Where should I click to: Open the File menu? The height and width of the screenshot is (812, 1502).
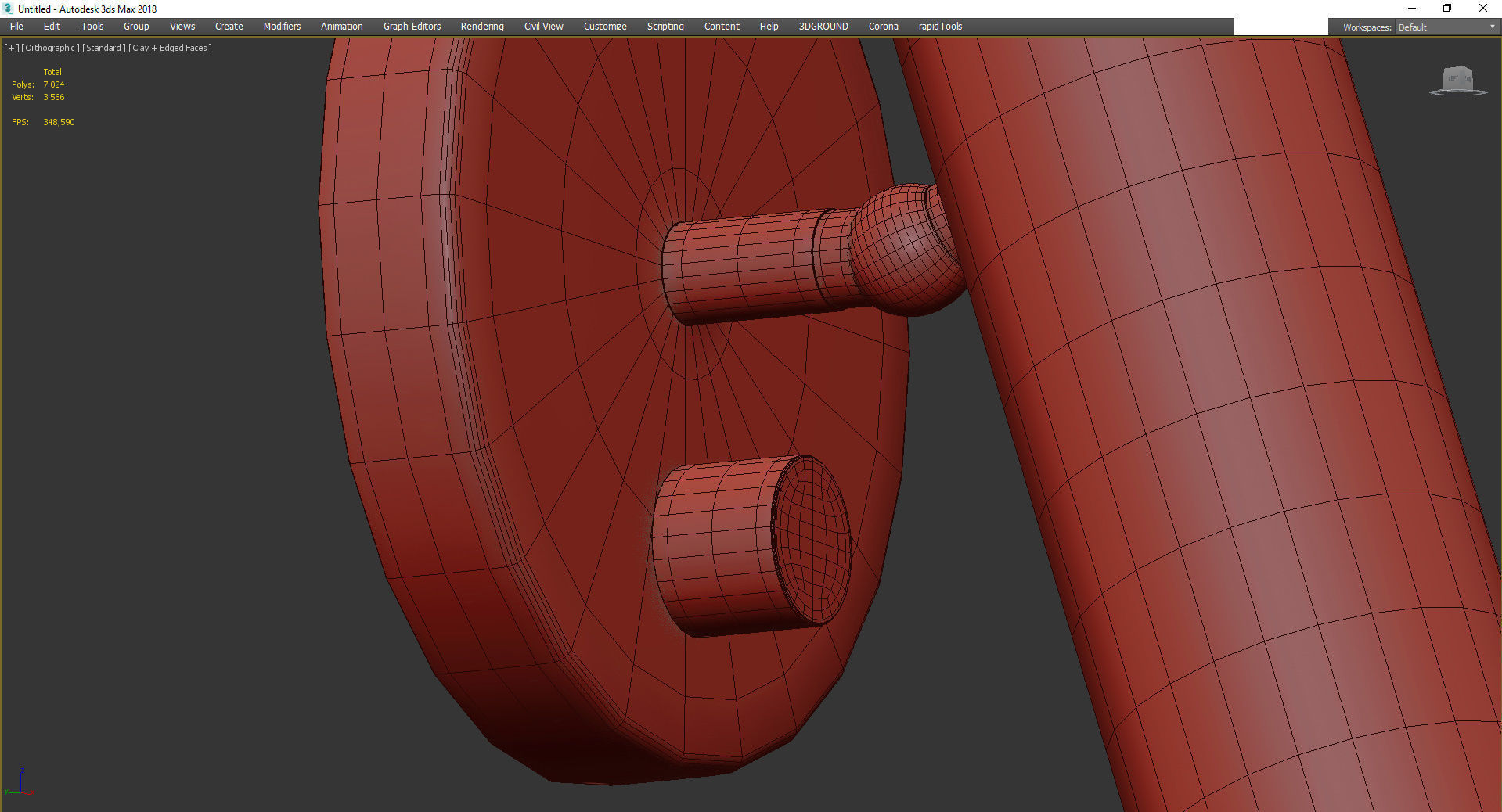tap(16, 27)
